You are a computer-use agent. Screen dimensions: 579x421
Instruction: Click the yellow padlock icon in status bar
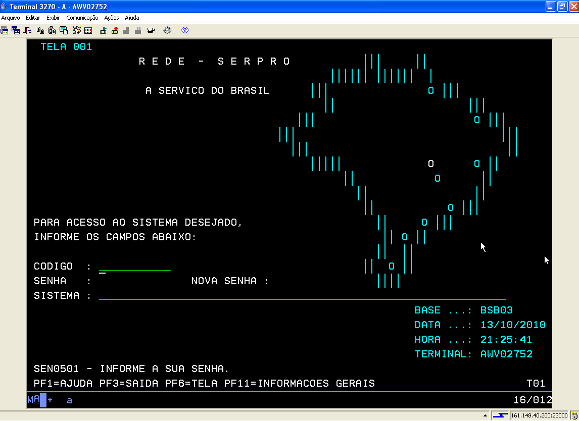[x=574, y=416]
